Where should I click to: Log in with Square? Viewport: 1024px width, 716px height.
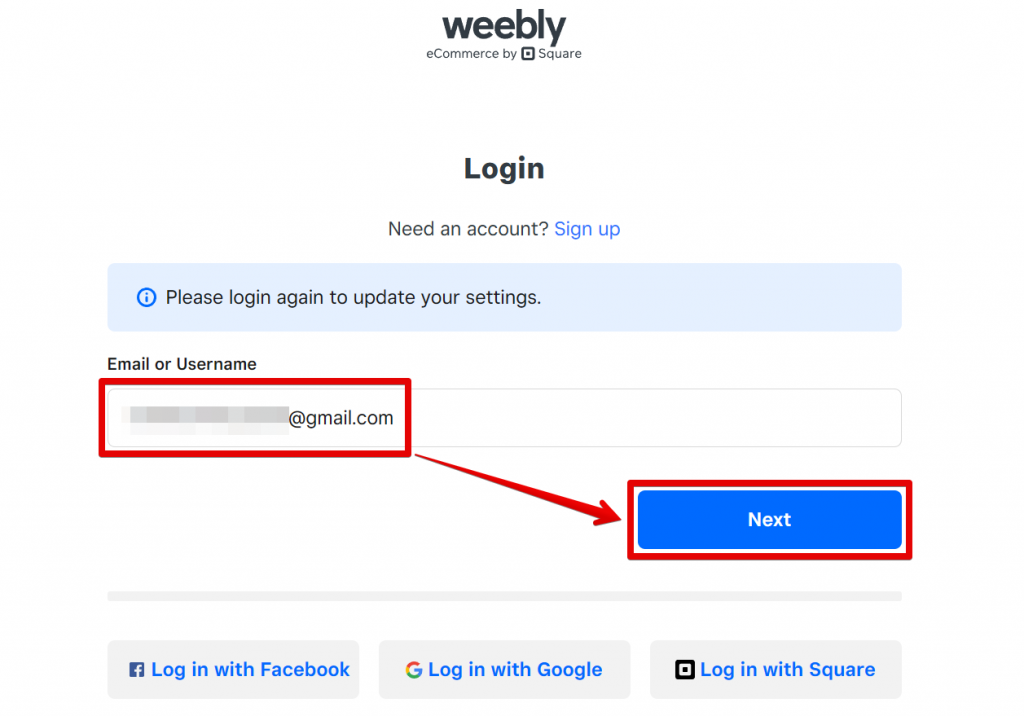[x=775, y=669]
